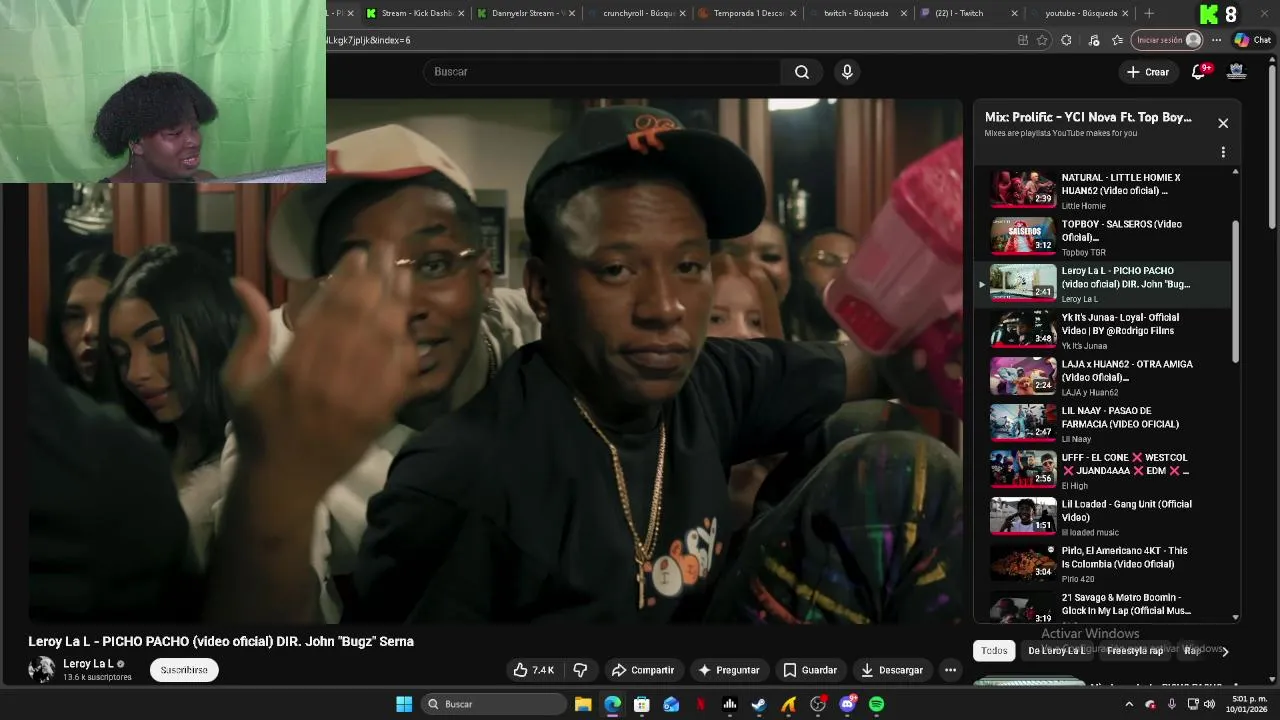The height and width of the screenshot is (720, 1280).
Task: Open Discord from taskbar
Action: 848,704
